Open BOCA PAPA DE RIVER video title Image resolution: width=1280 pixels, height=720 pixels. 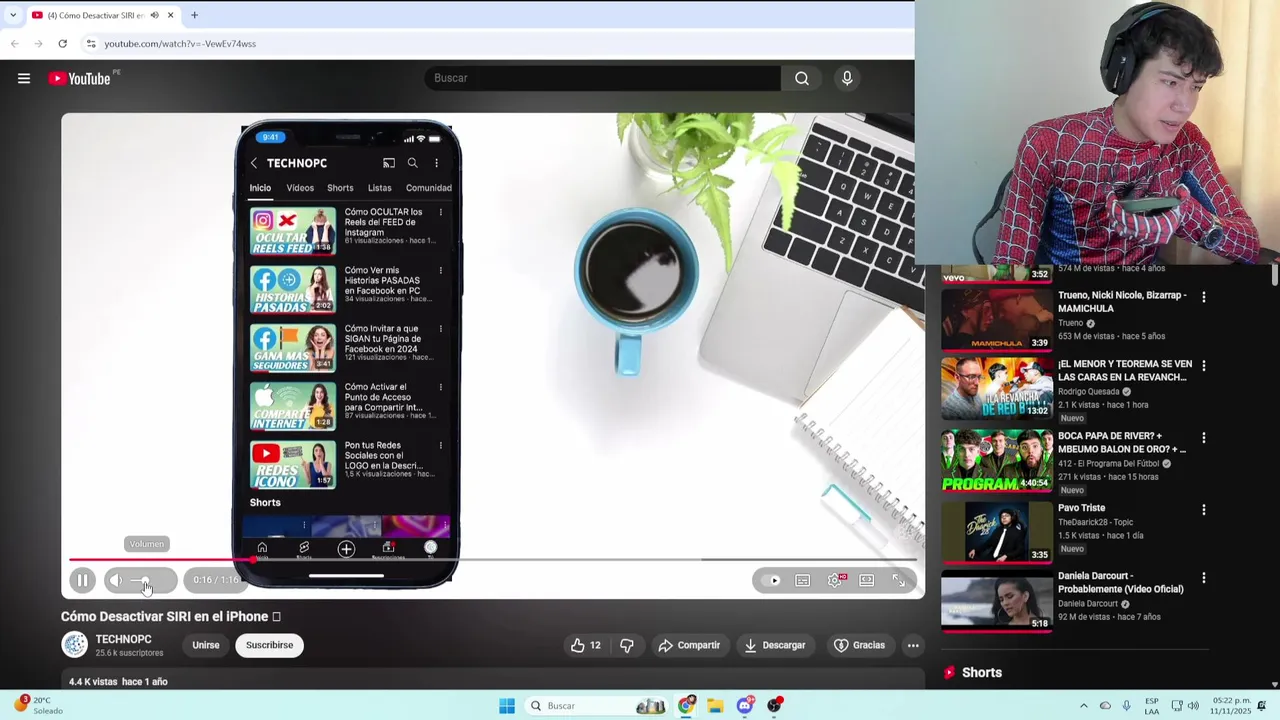[1122, 442]
